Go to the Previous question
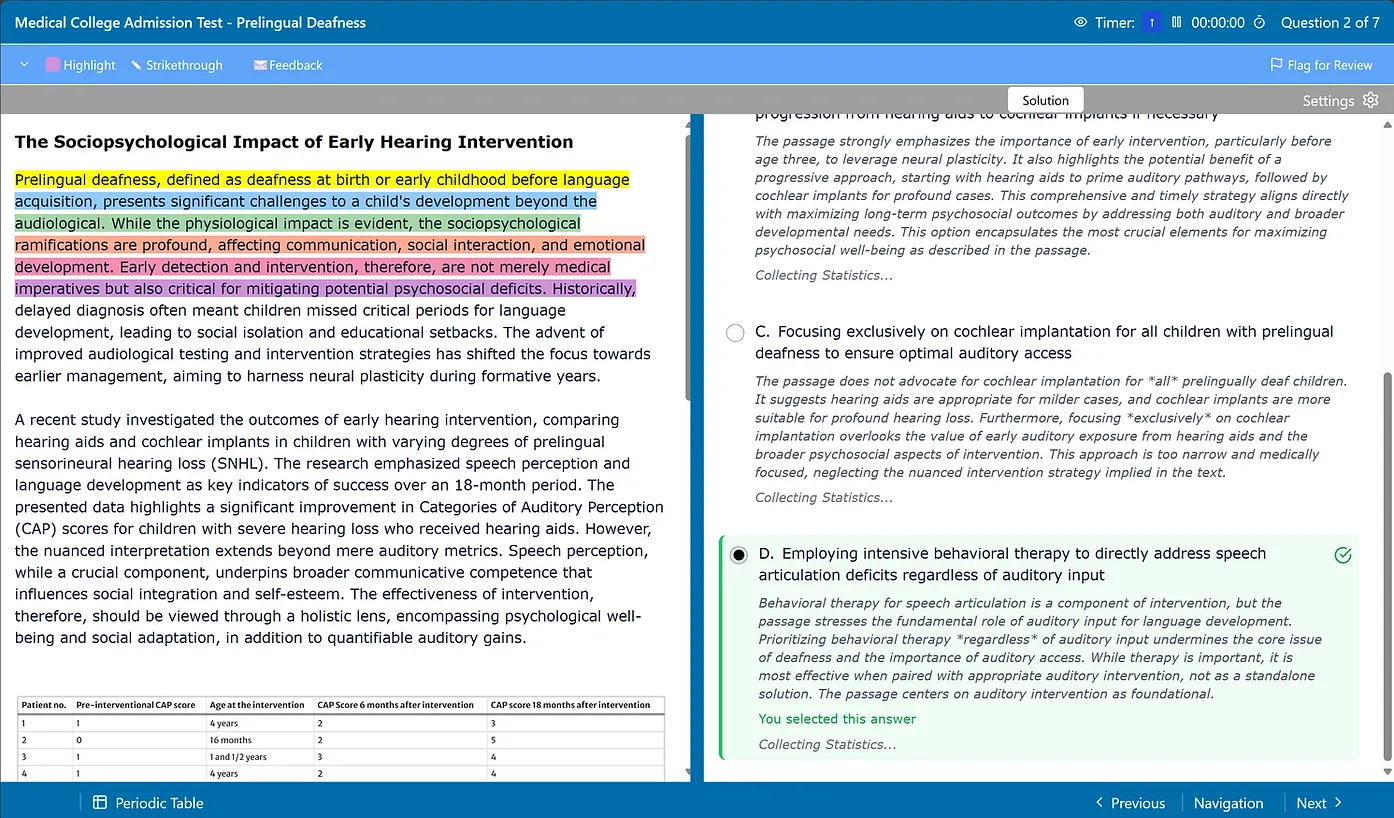Screen dimensions: 1394x818 pyautogui.click(x=1130, y=802)
